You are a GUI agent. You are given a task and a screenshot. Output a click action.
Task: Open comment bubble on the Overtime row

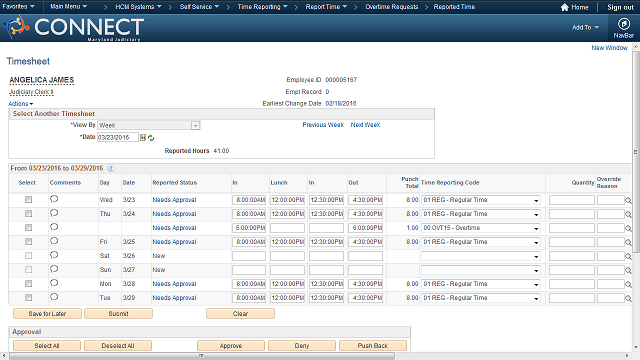click(54, 227)
